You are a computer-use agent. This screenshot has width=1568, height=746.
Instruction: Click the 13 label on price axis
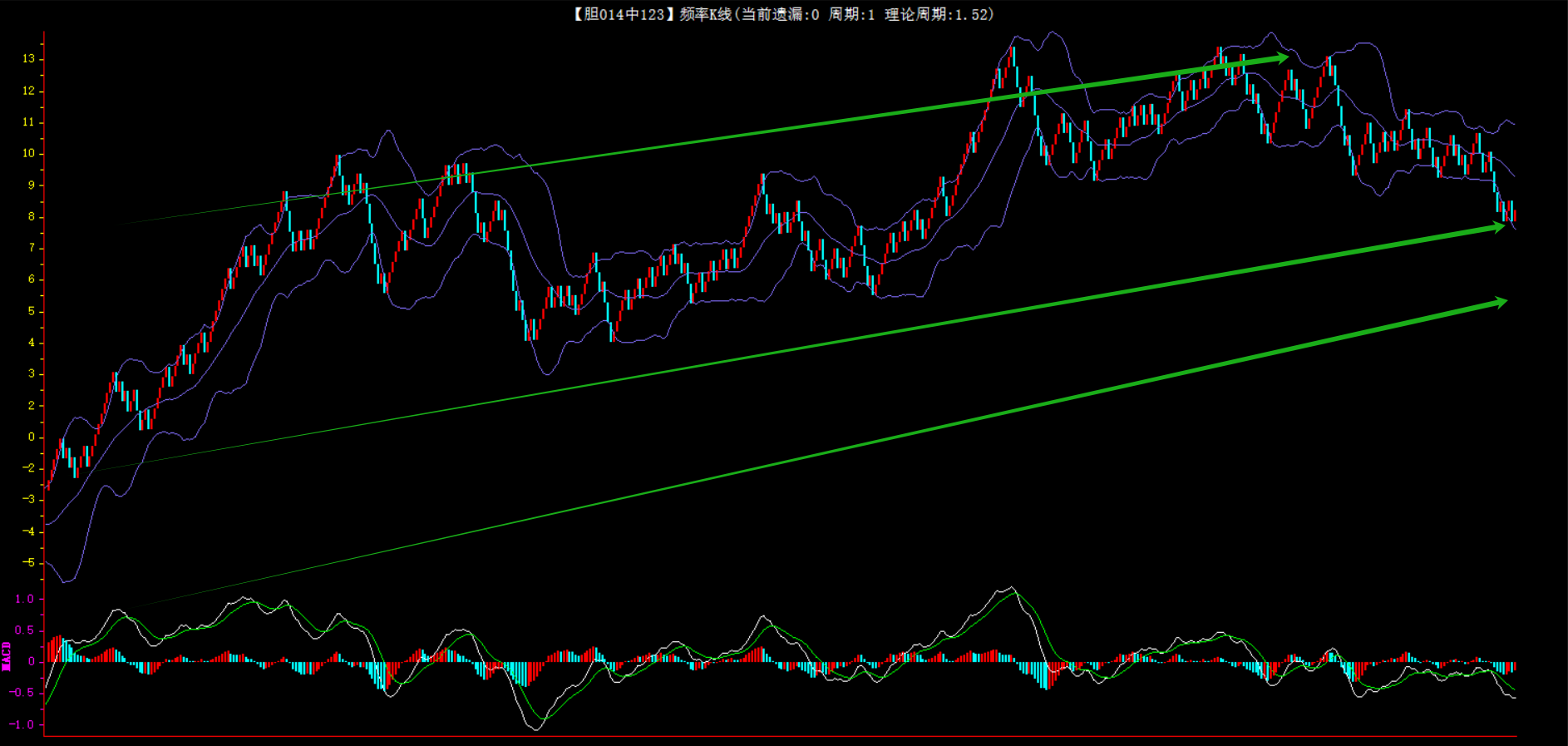(x=28, y=59)
